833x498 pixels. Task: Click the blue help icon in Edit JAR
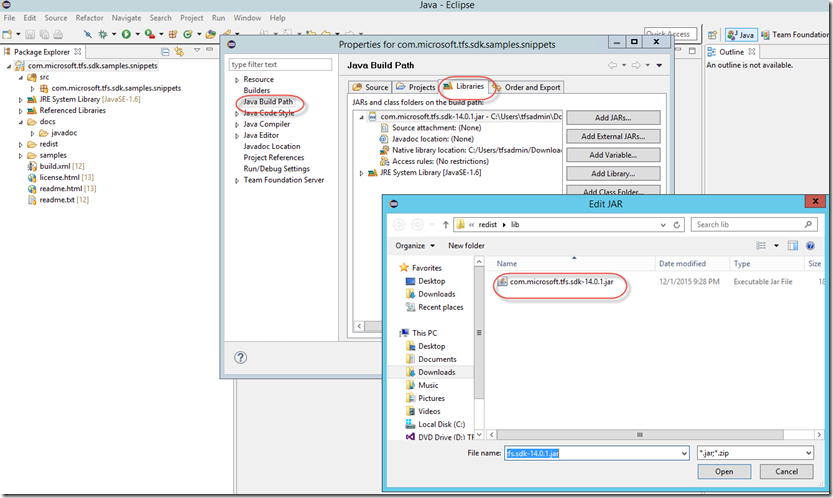pyautogui.click(x=810, y=246)
